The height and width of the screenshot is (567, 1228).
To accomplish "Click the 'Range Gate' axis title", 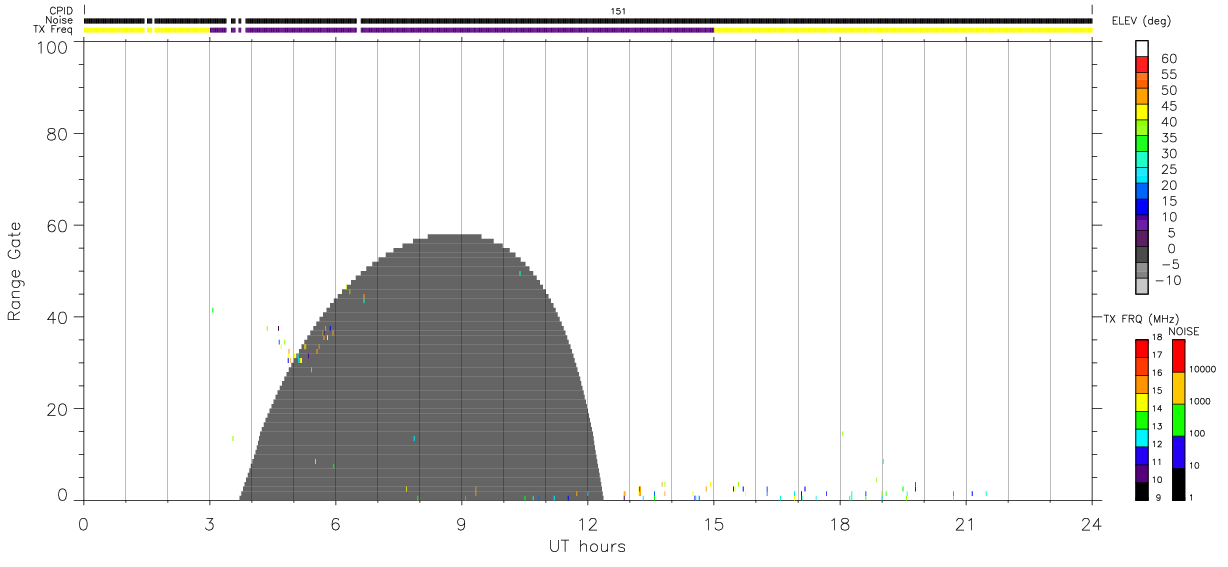I will coord(15,271).
